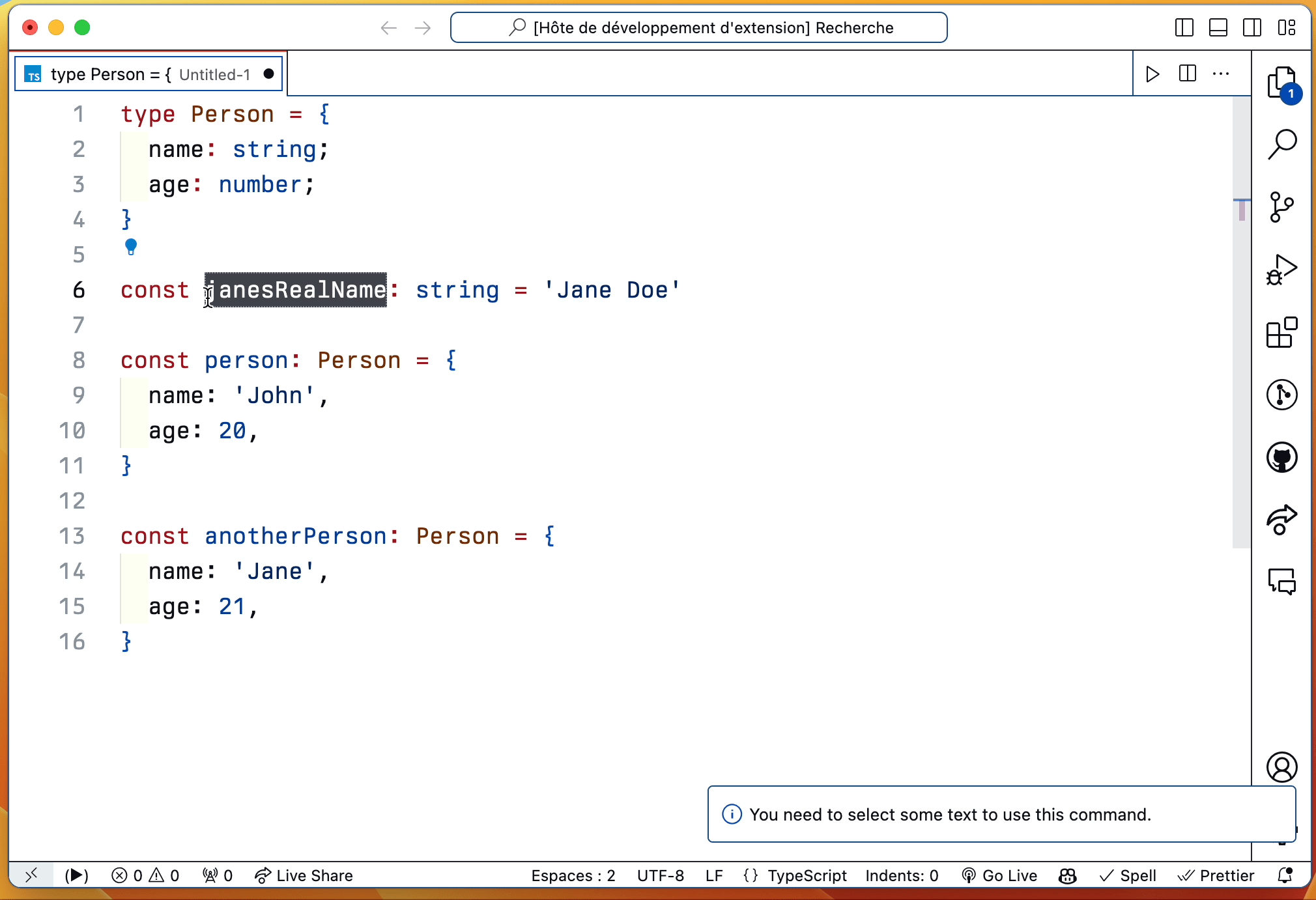Toggle the secondary side bar layout
Viewport: 1316px width, 900px height.
coord(1252,28)
